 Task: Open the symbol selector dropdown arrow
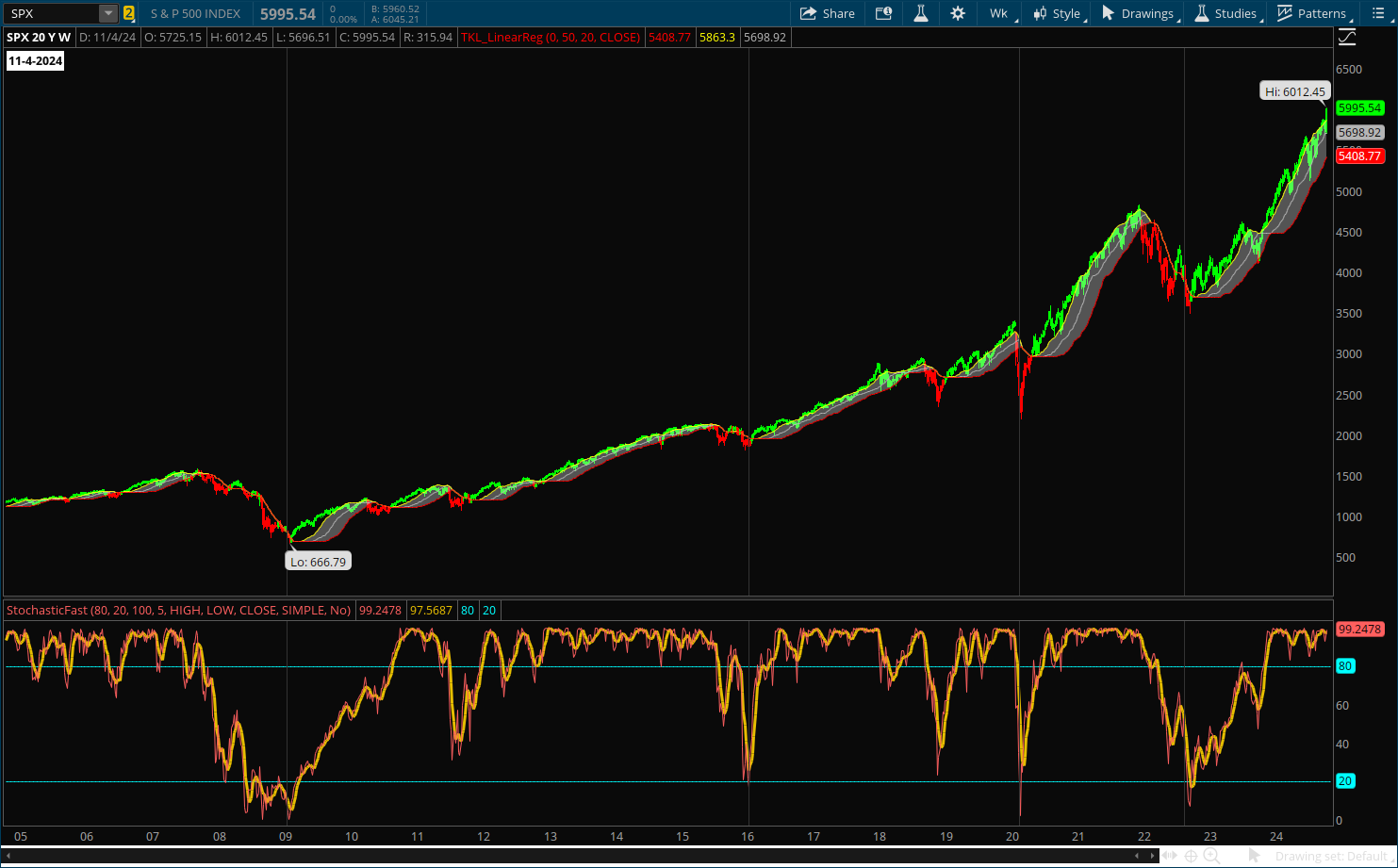point(108,13)
